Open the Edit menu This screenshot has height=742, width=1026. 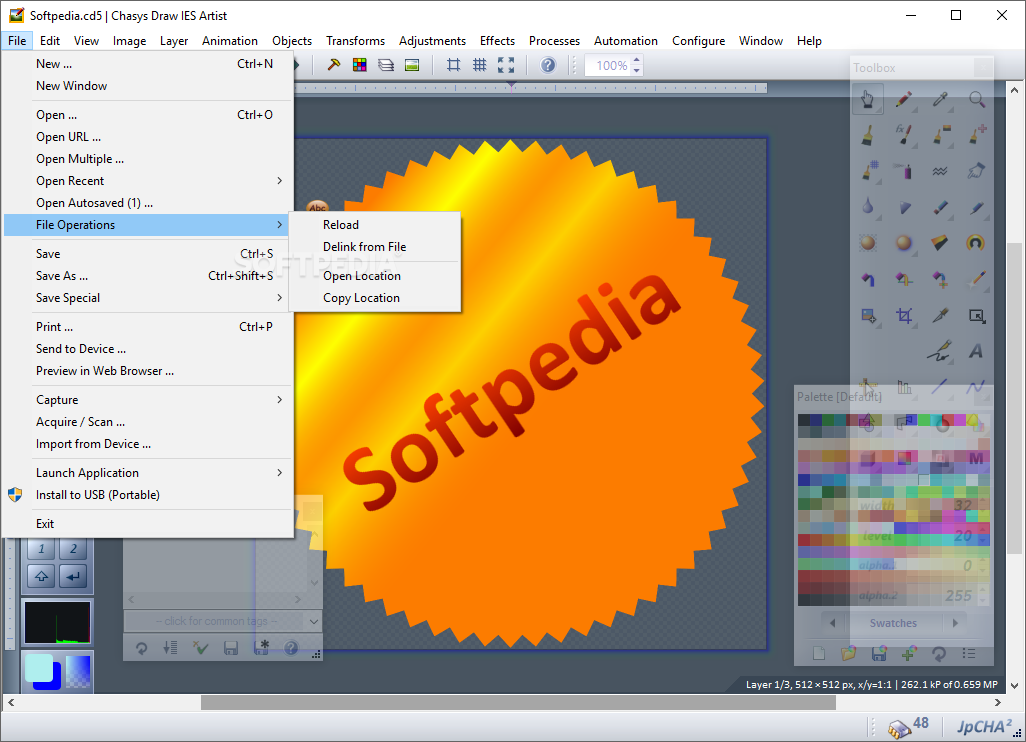(50, 41)
